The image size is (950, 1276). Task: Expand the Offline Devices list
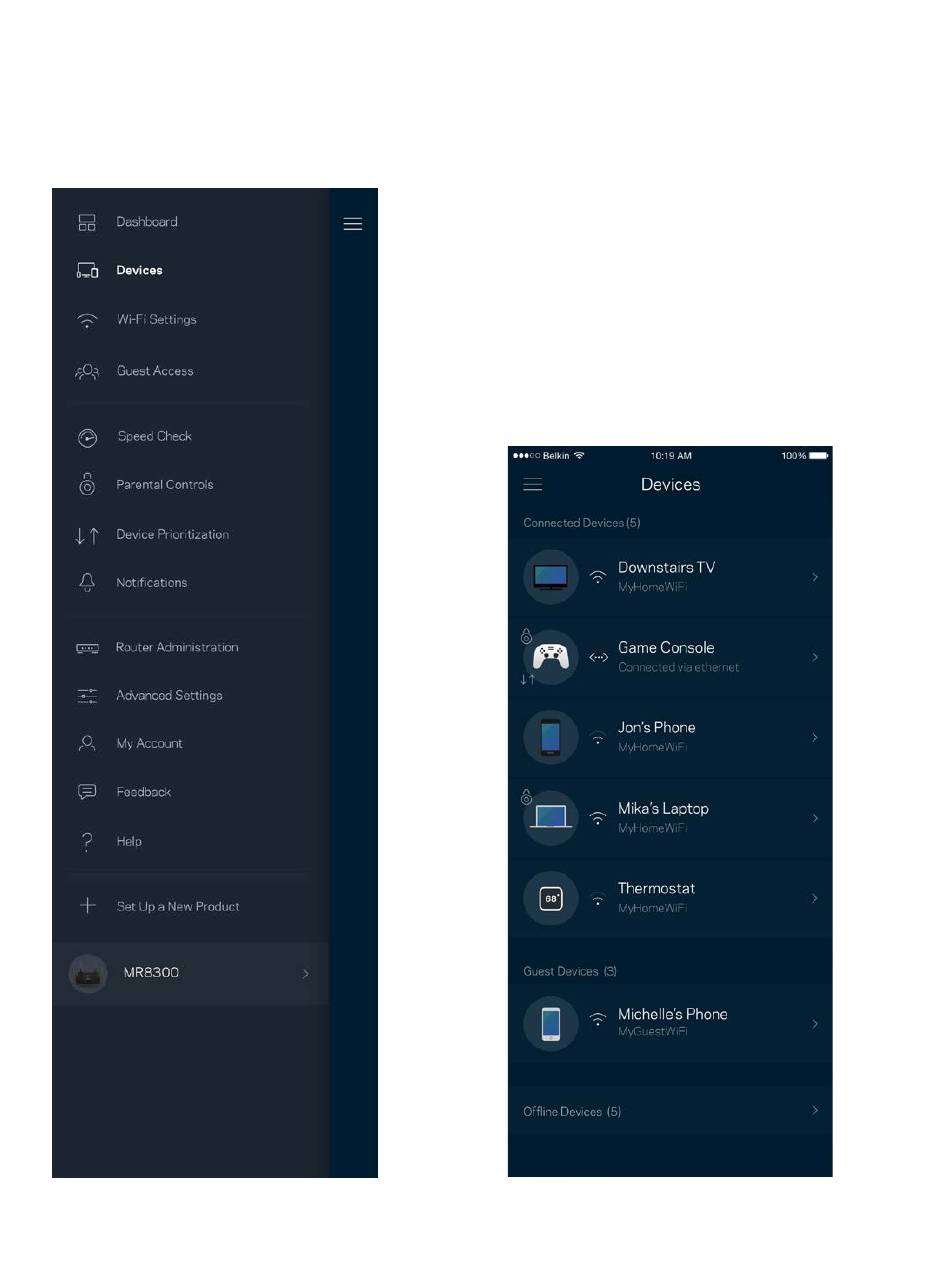tap(815, 1111)
